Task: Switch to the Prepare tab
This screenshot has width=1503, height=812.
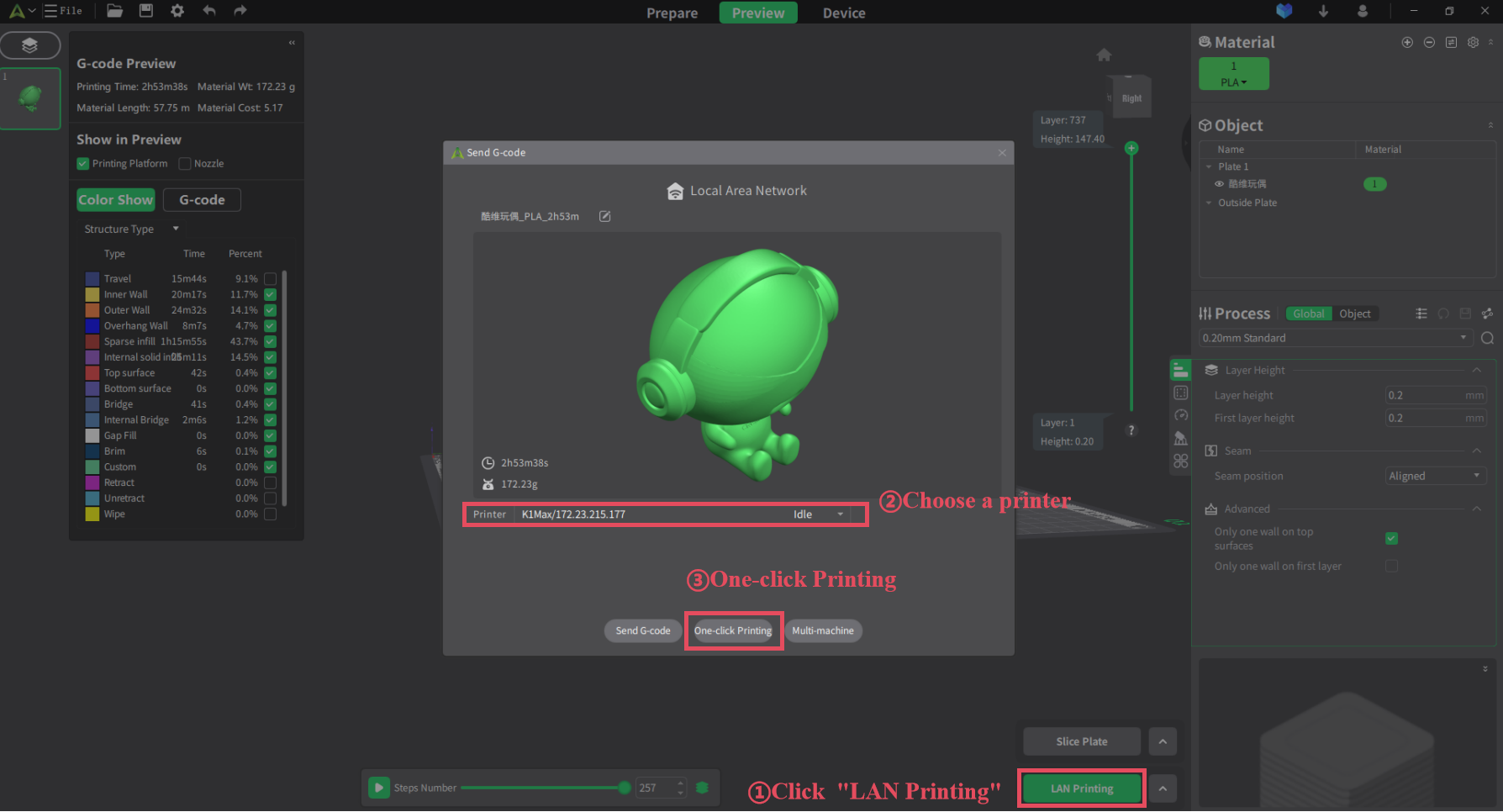Action: click(672, 13)
